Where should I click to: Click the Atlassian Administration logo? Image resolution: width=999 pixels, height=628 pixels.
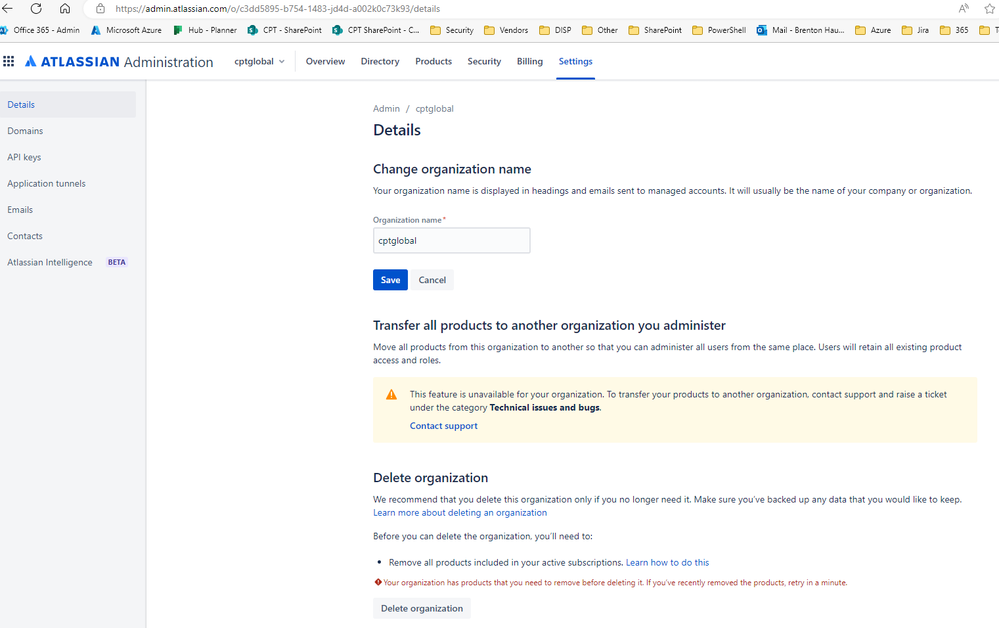click(x=119, y=62)
